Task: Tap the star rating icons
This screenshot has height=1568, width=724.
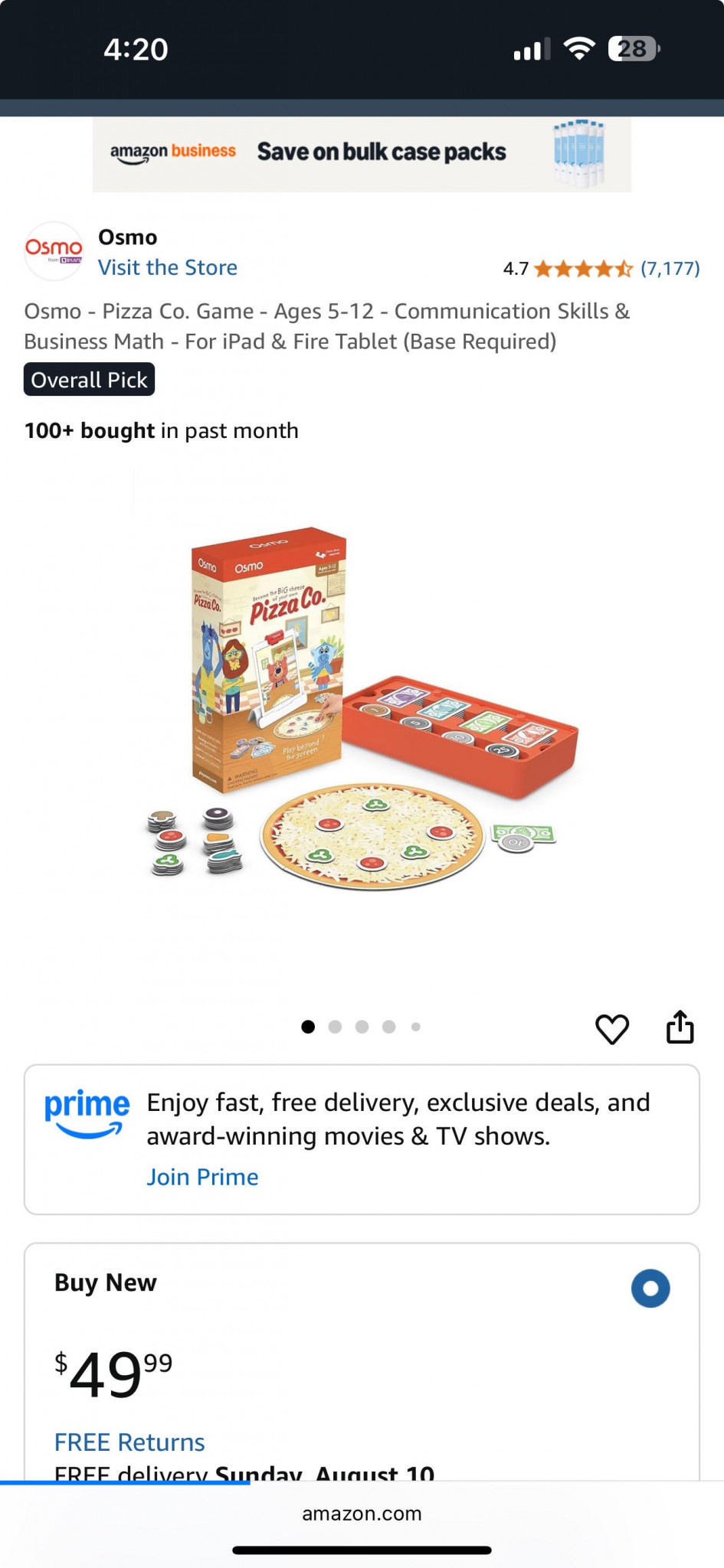Action: [x=584, y=269]
